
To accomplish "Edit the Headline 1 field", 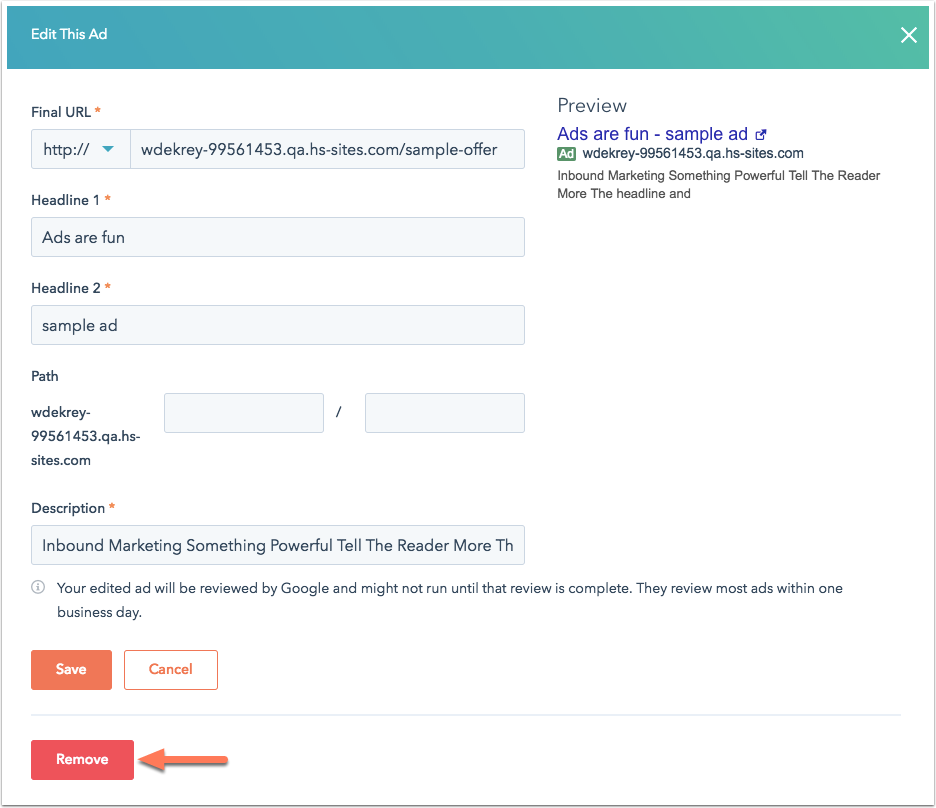I will (x=278, y=237).
